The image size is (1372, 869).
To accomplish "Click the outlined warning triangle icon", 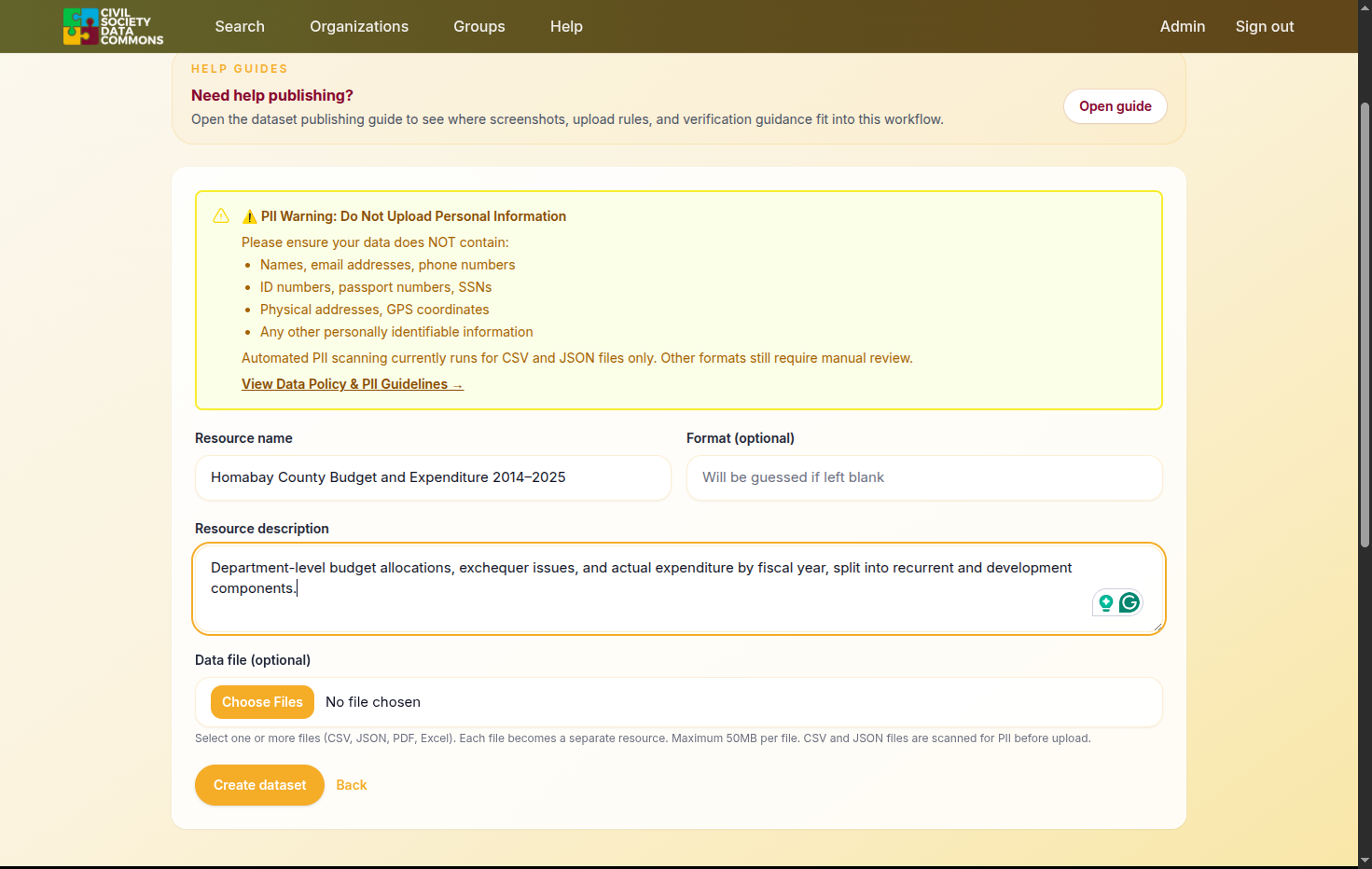I will coord(221,216).
